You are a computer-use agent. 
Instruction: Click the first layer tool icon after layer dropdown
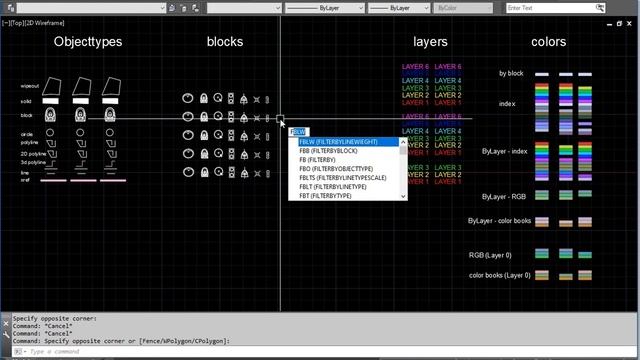[172, 8]
